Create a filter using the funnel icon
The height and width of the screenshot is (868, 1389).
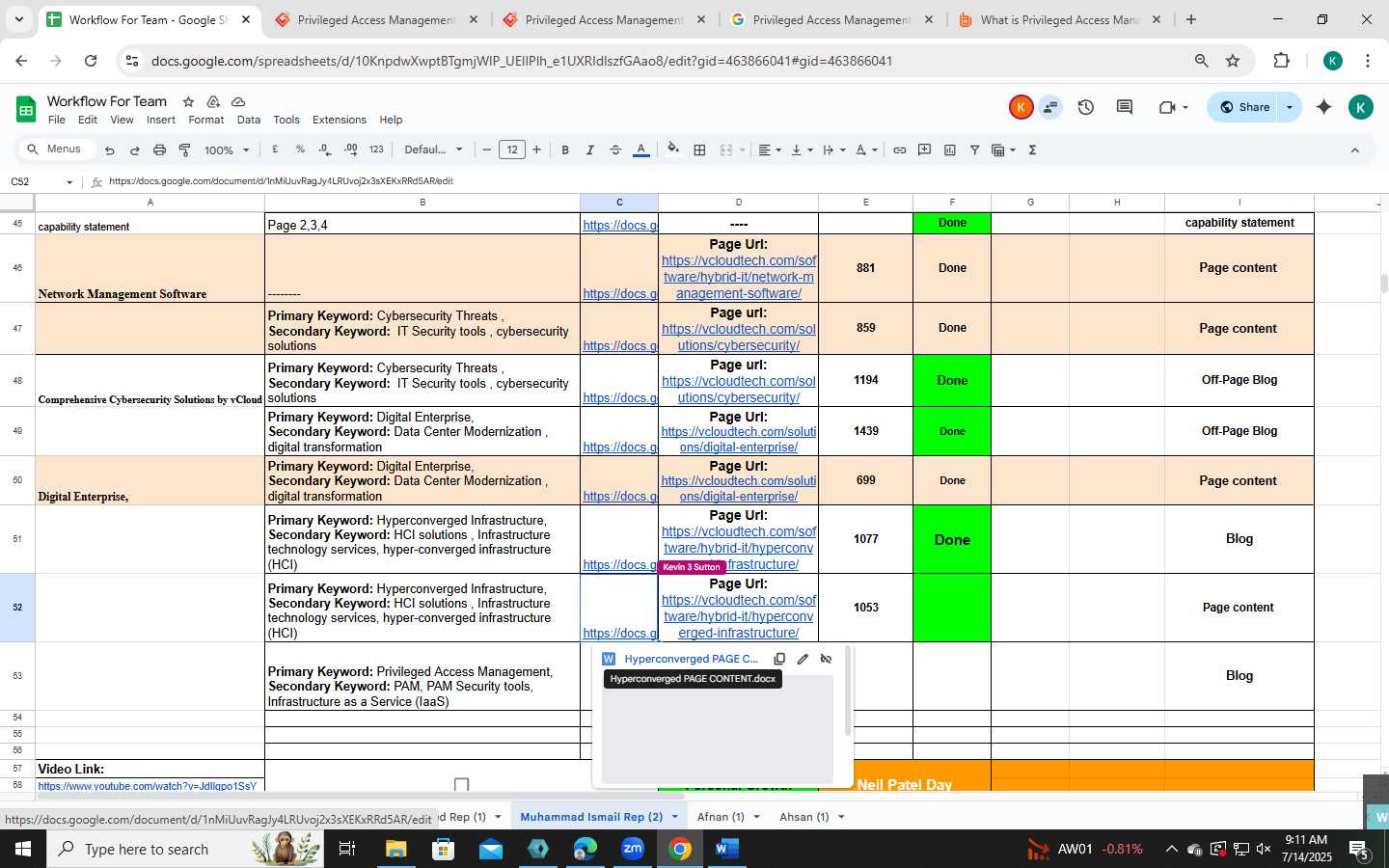coord(975,149)
